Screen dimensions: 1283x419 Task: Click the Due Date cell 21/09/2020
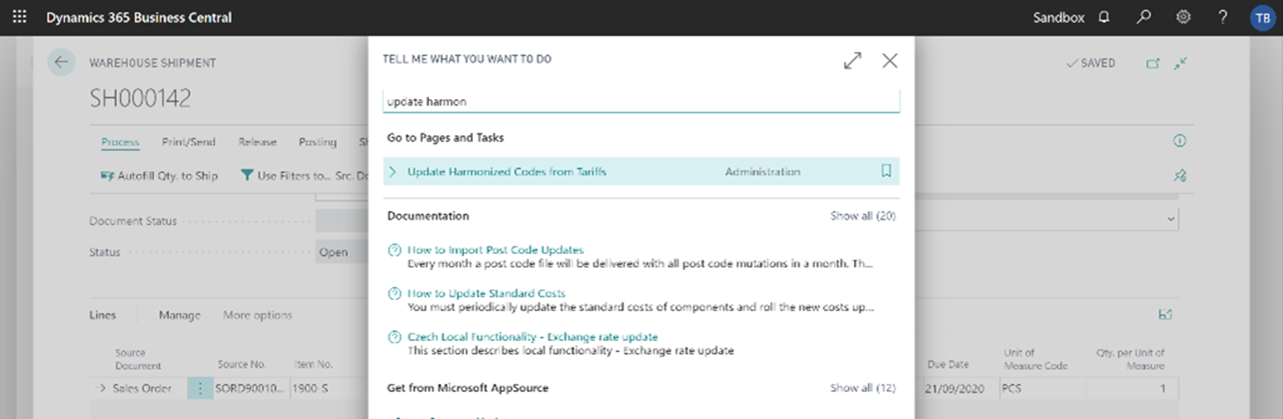pos(954,388)
